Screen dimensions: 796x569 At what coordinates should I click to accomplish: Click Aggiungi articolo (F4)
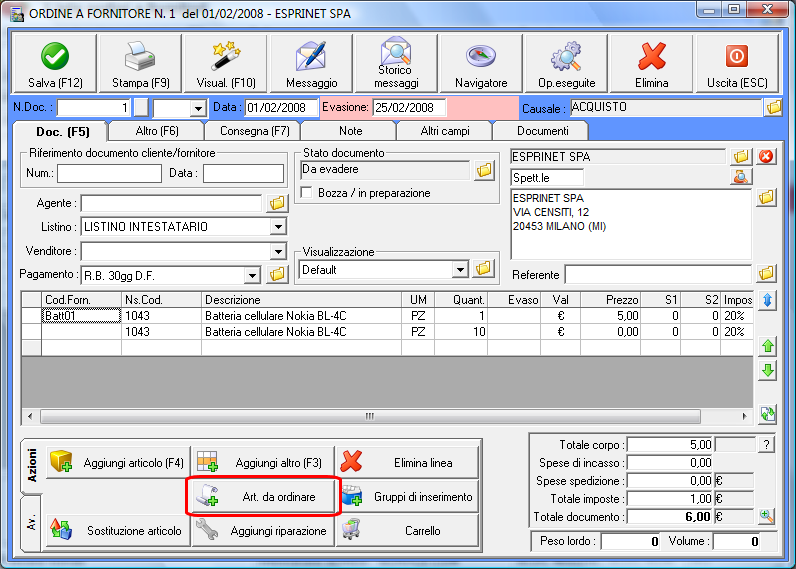pos(118,462)
